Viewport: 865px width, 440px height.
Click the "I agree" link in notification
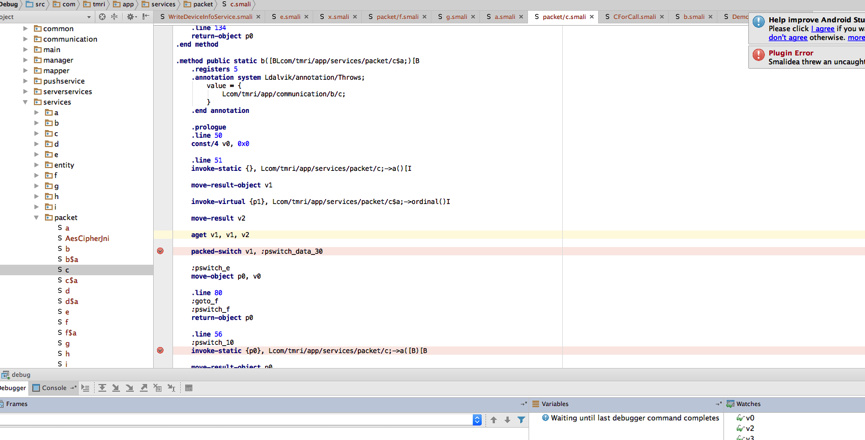822,29
